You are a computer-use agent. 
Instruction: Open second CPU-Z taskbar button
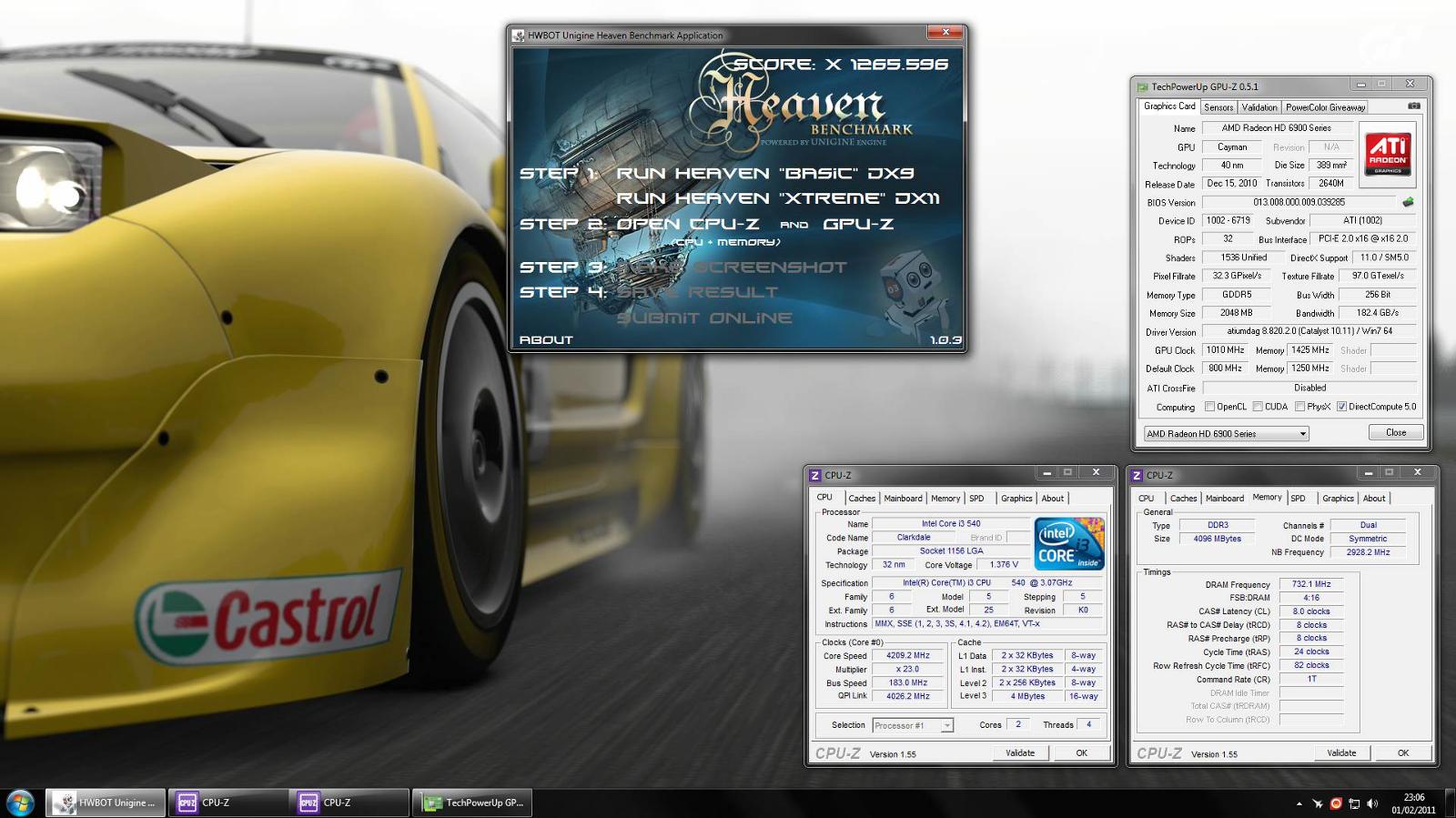[x=349, y=803]
